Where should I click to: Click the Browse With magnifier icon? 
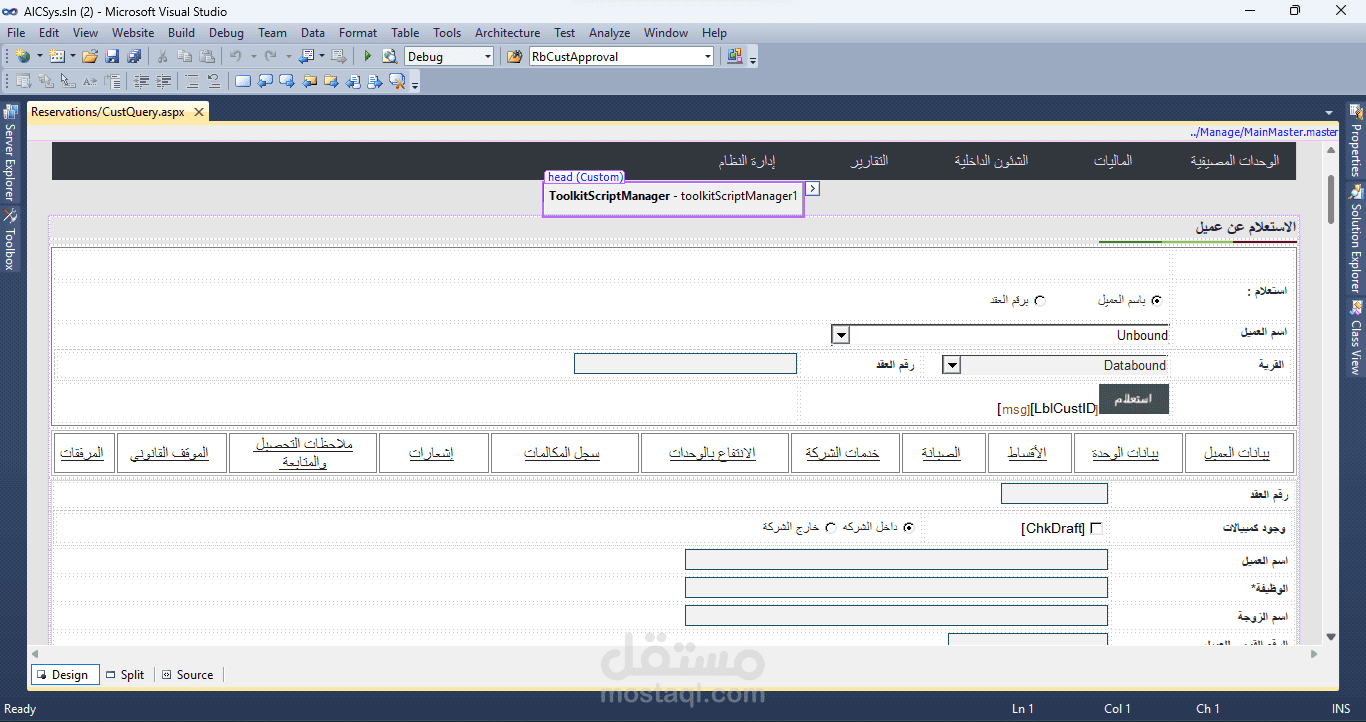click(x=390, y=56)
